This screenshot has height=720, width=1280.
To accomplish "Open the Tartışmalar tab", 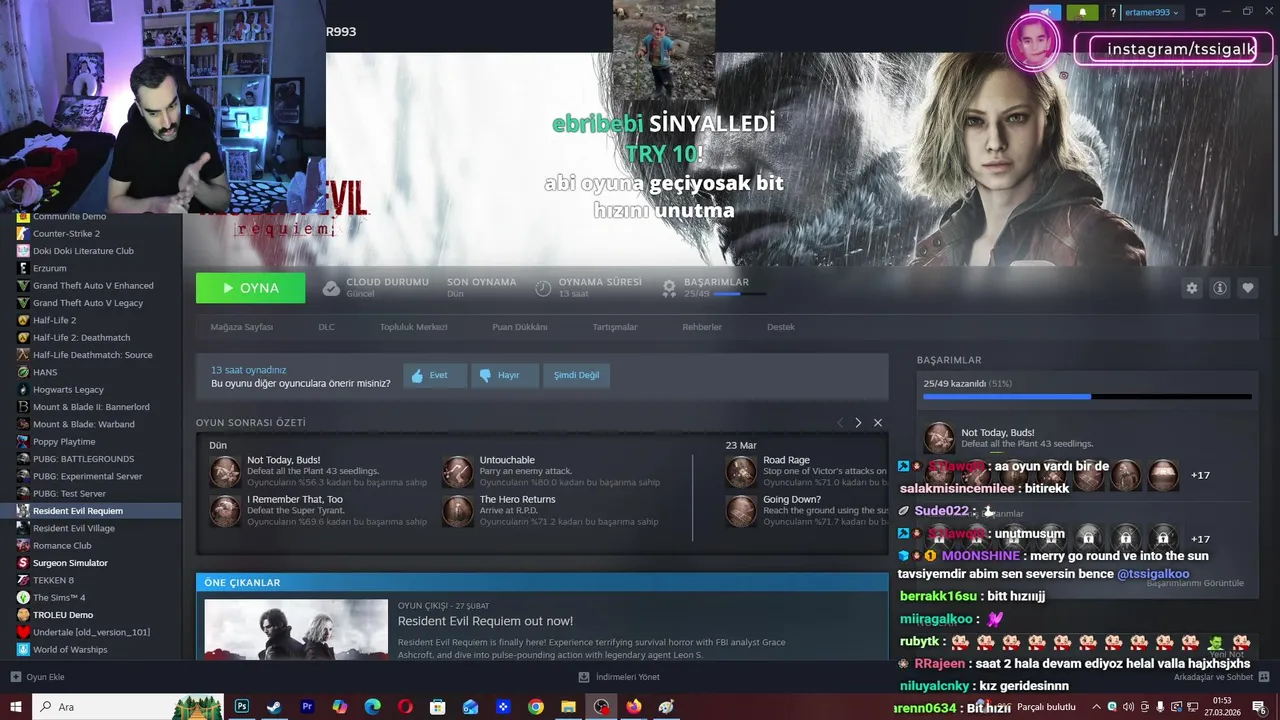I will (615, 327).
